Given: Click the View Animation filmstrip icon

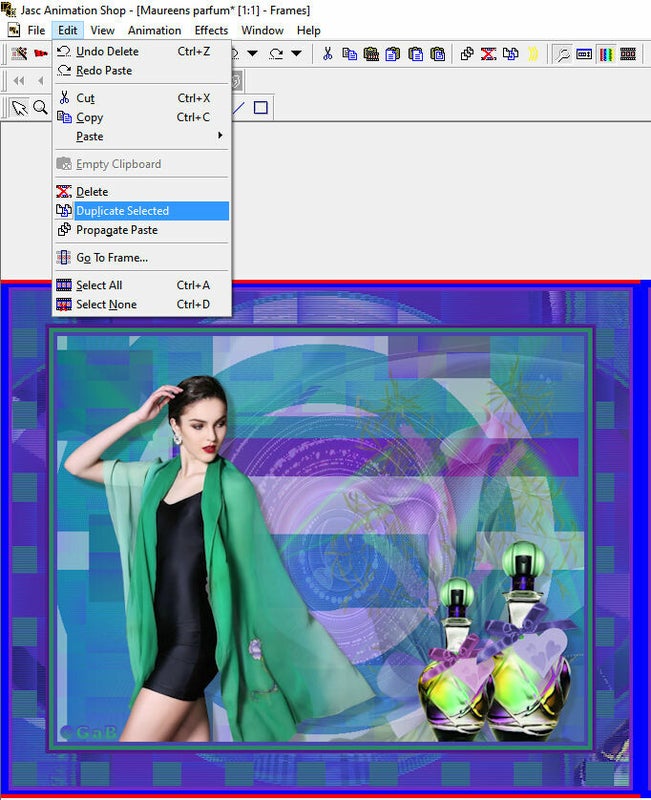Looking at the screenshot, I should (628, 54).
